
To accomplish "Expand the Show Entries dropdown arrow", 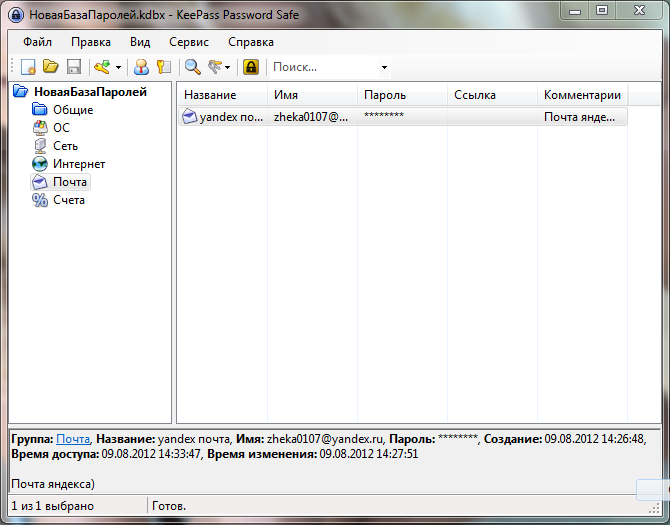I will (x=227, y=67).
